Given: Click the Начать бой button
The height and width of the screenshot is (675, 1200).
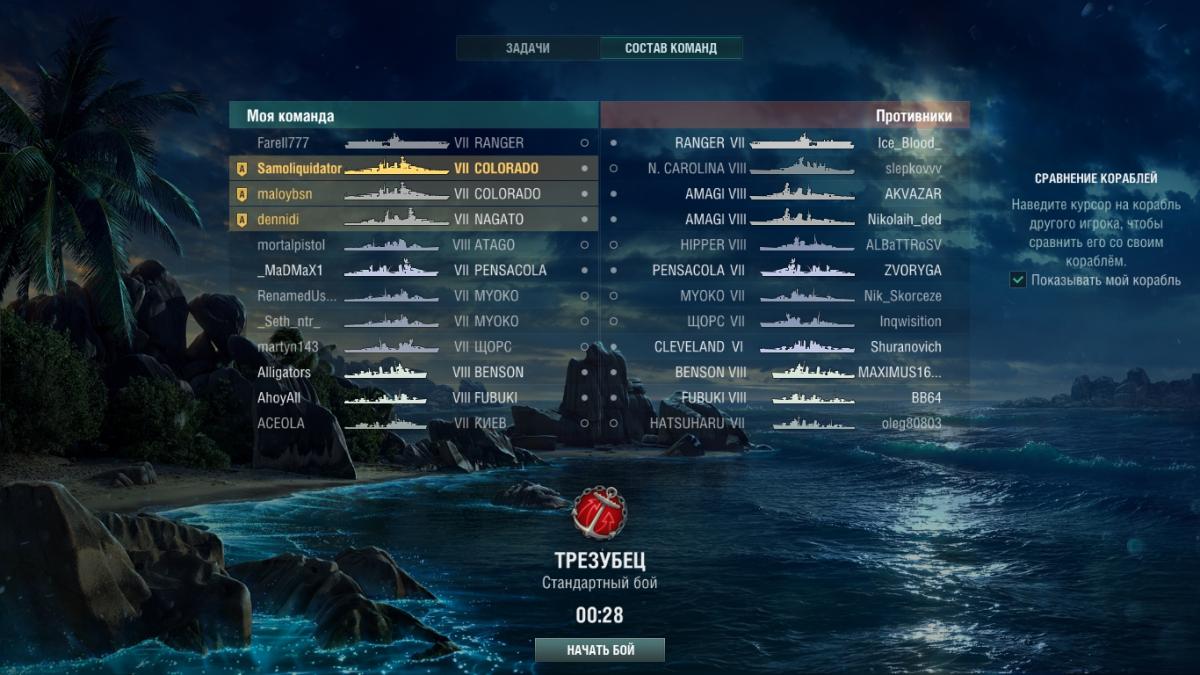Looking at the screenshot, I should click(600, 650).
